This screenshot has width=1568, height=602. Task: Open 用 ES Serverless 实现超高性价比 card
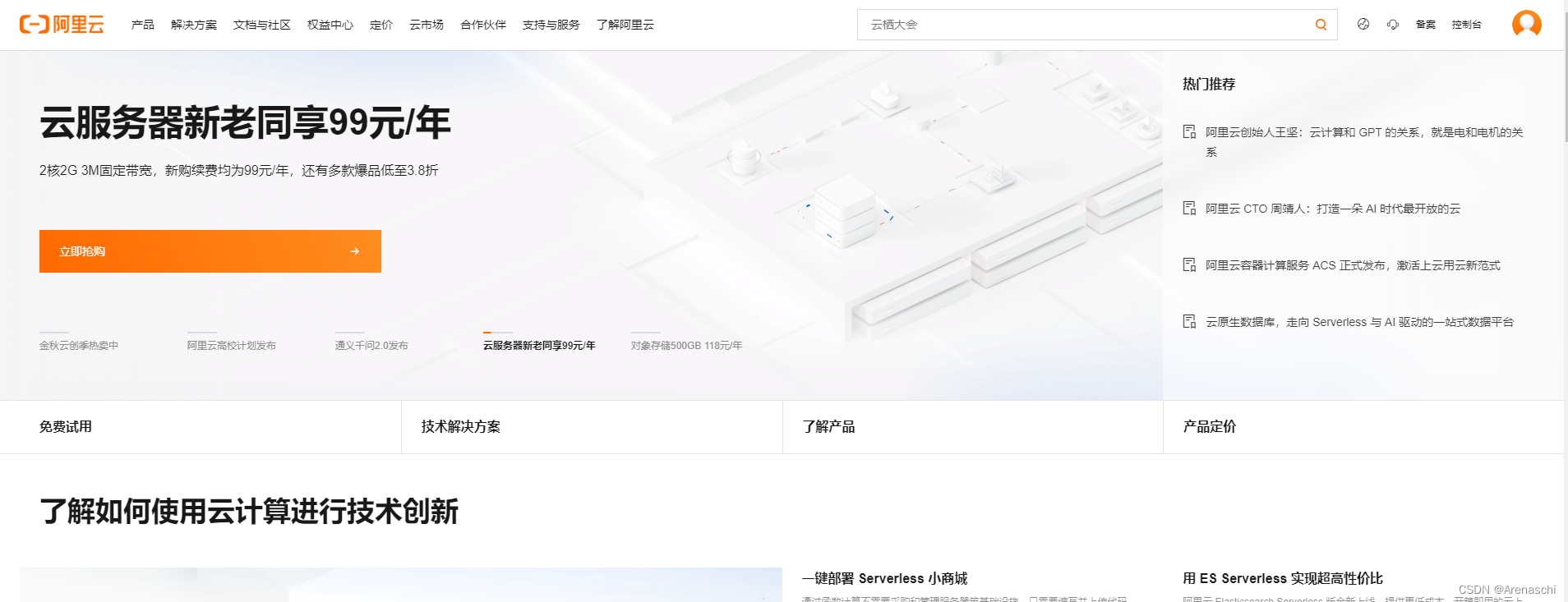coord(1283,579)
